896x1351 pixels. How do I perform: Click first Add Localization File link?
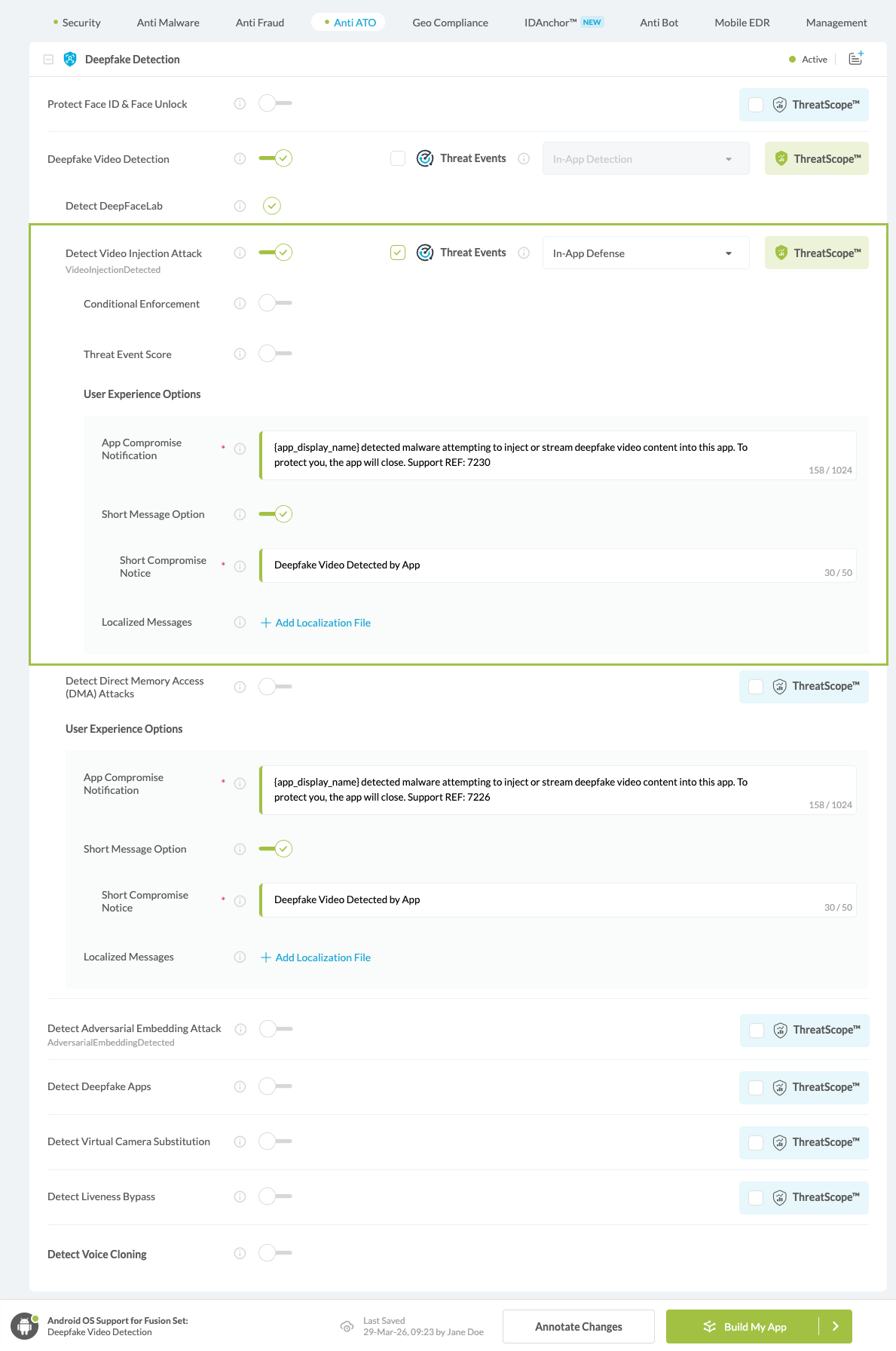coord(323,623)
